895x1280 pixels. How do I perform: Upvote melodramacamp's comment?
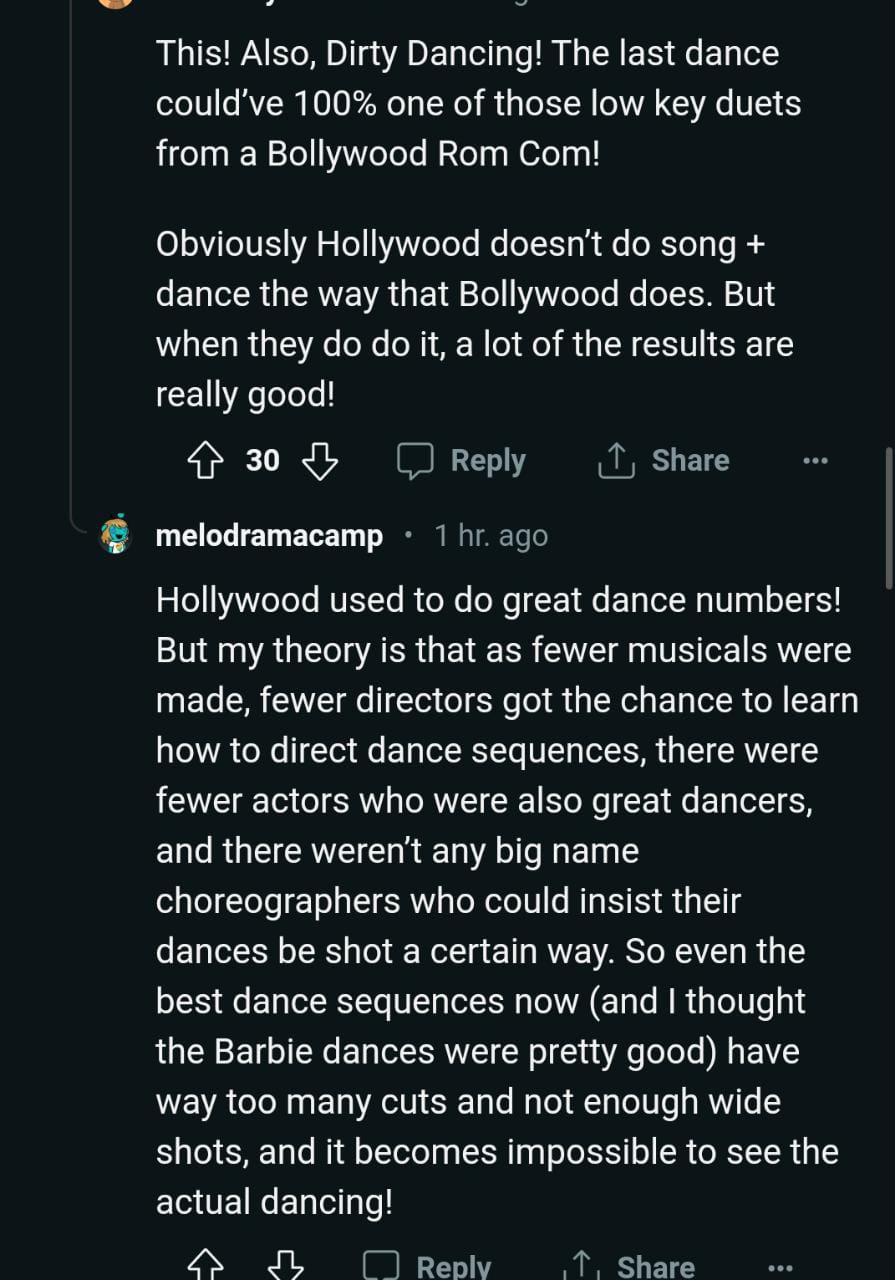tap(205, 1266)
